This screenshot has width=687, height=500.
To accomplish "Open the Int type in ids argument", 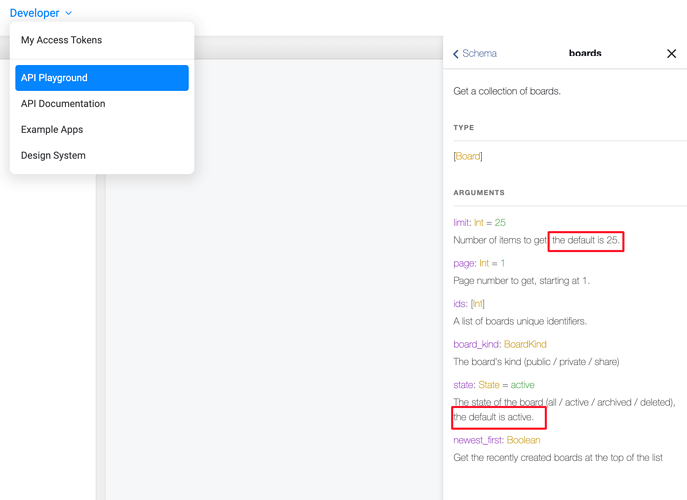I will click(x=478, y=304).
